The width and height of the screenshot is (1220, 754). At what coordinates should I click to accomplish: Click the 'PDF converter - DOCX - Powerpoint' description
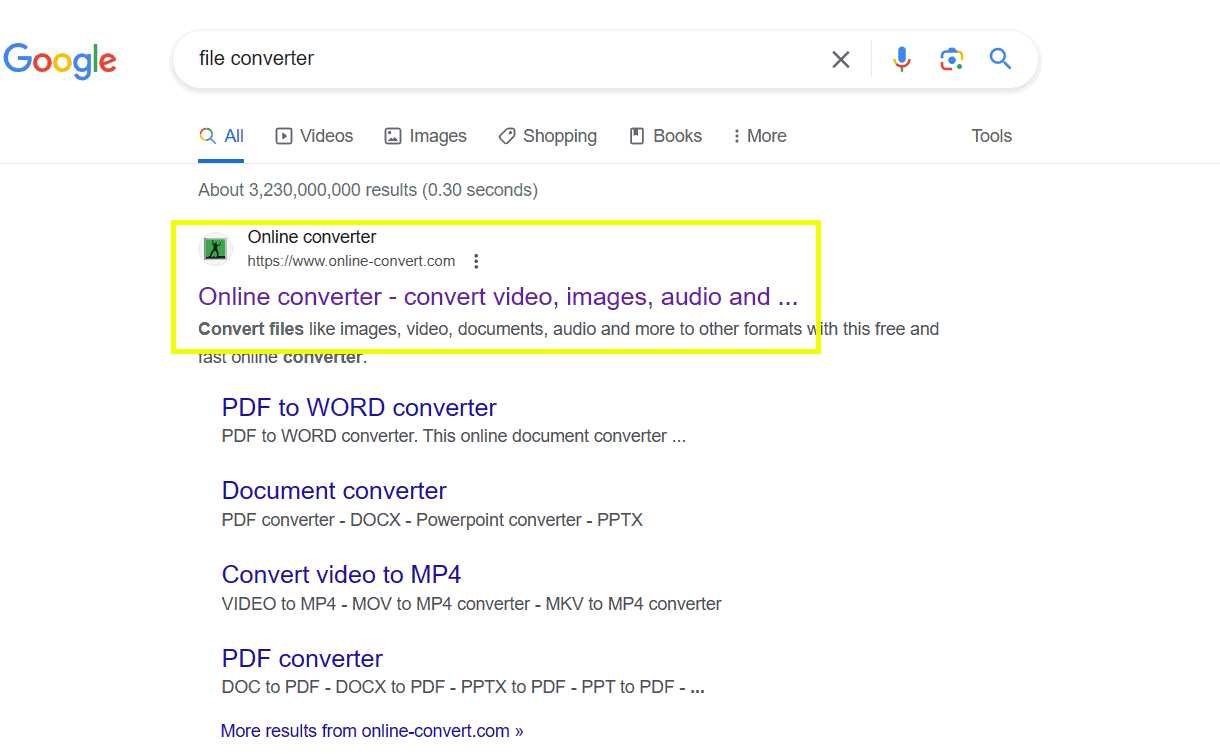(432, 520)
